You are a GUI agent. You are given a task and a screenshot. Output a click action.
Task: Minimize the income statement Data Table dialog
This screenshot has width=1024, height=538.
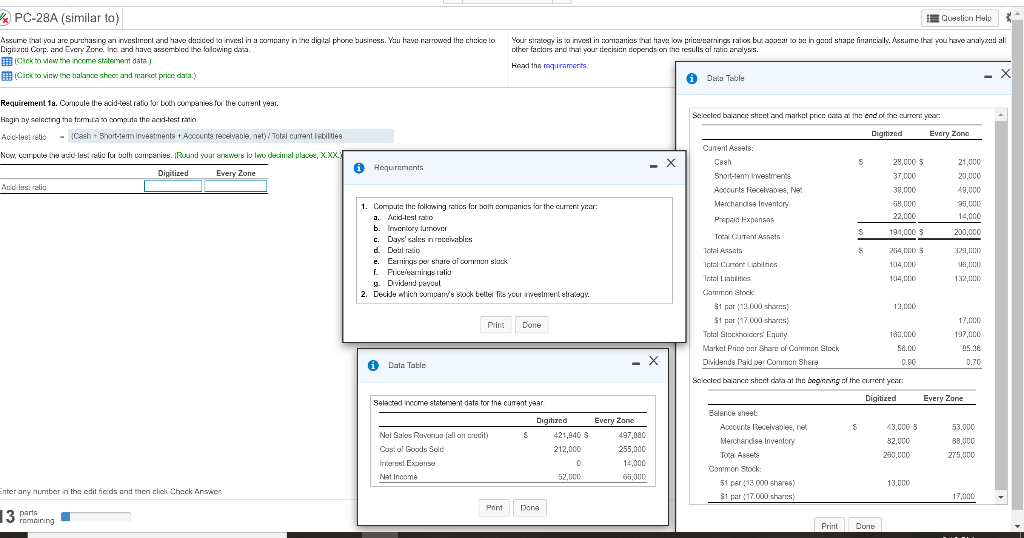coord(635,364)
